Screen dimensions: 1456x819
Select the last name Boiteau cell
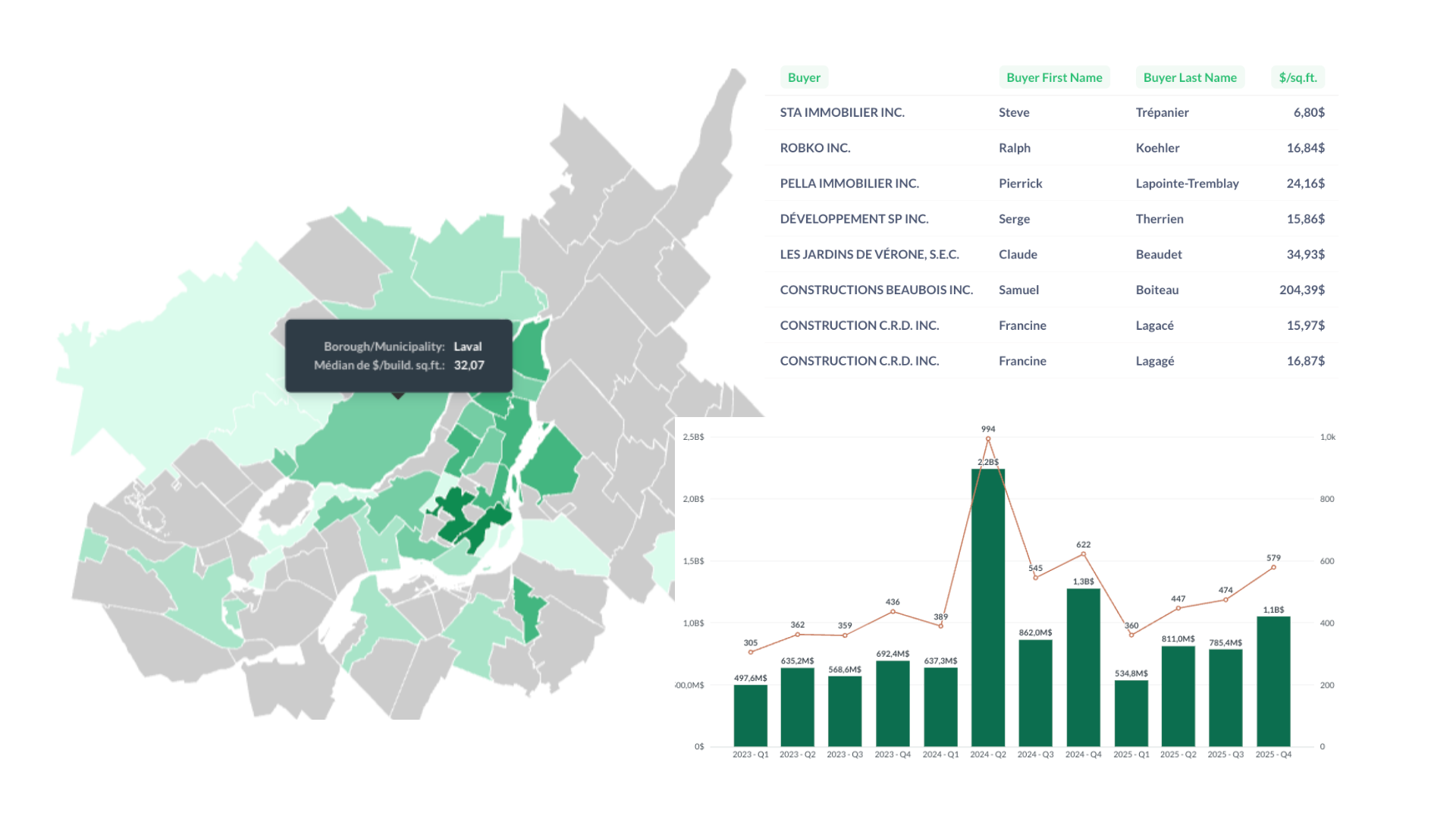[x=1157, y=290]
